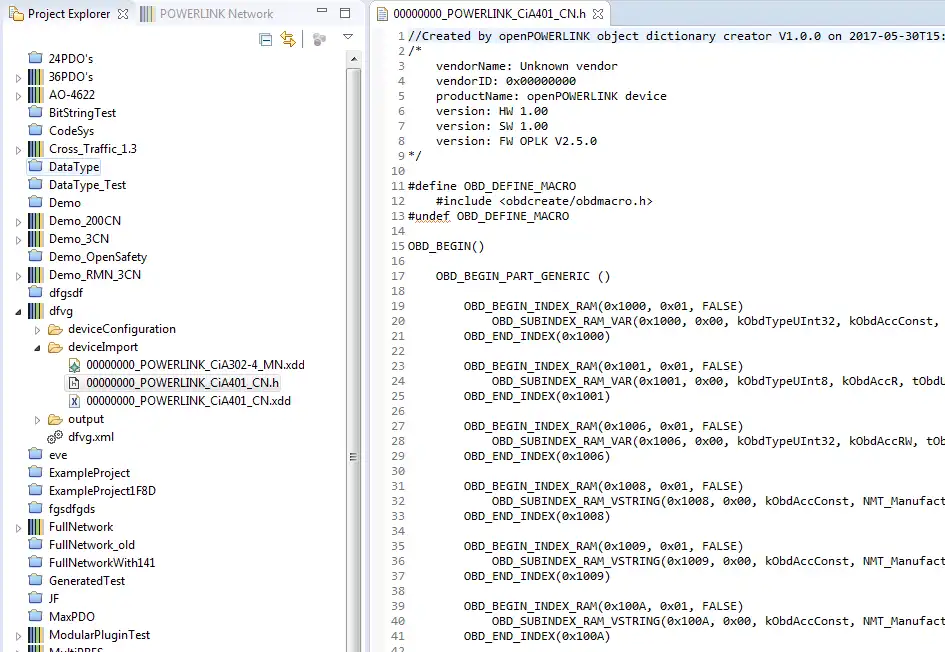Screen dimensions: 945x652
Task: Select the fgsdfgds project
Action: coord(72,509)
